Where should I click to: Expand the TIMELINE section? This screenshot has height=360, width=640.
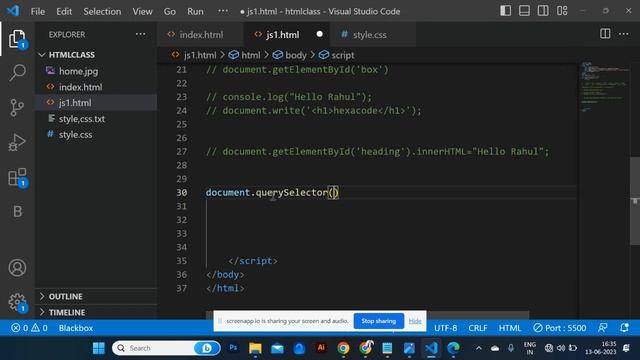pyautogui.click(x=96, y=312)
